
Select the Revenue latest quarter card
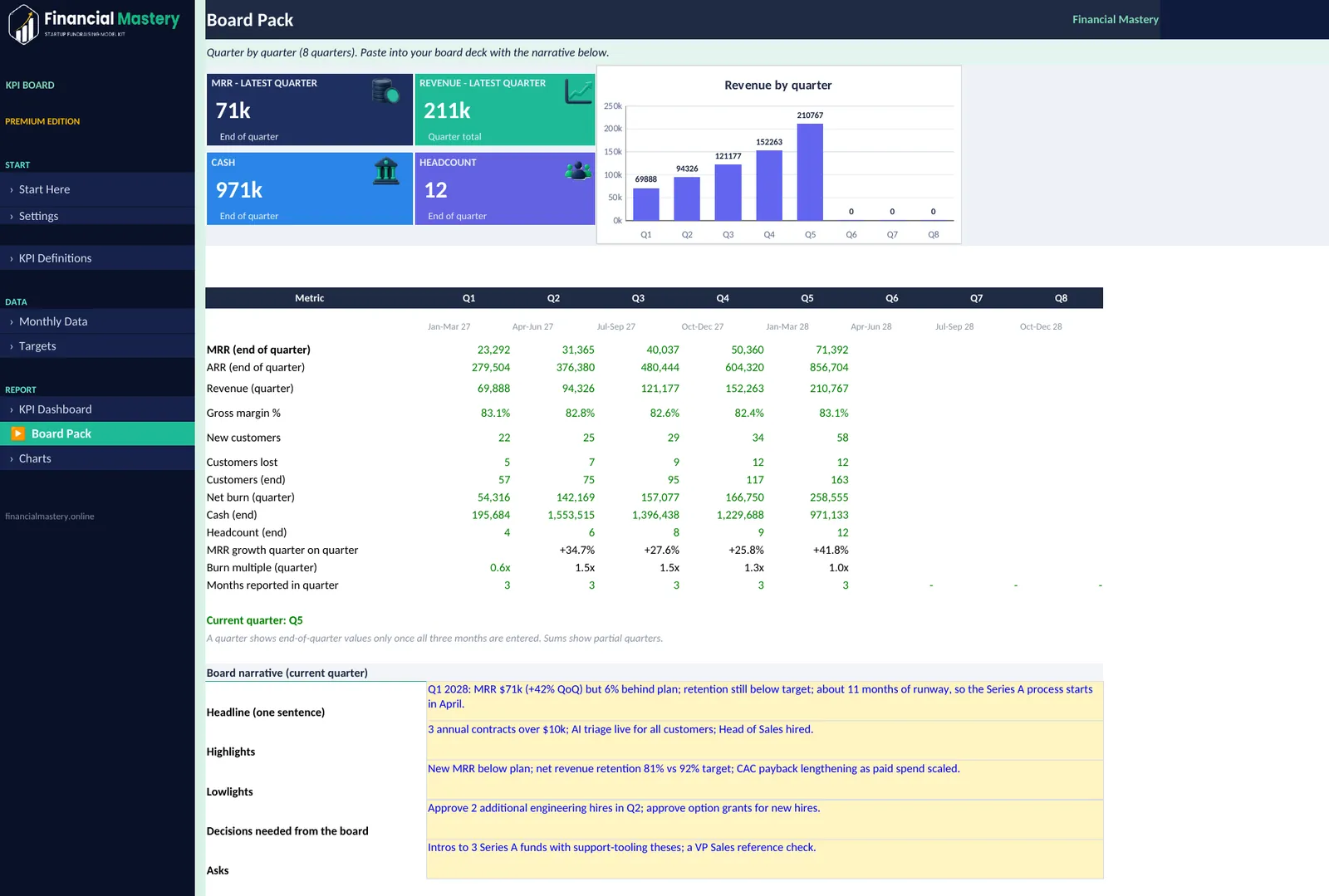[x=505, y=110]
